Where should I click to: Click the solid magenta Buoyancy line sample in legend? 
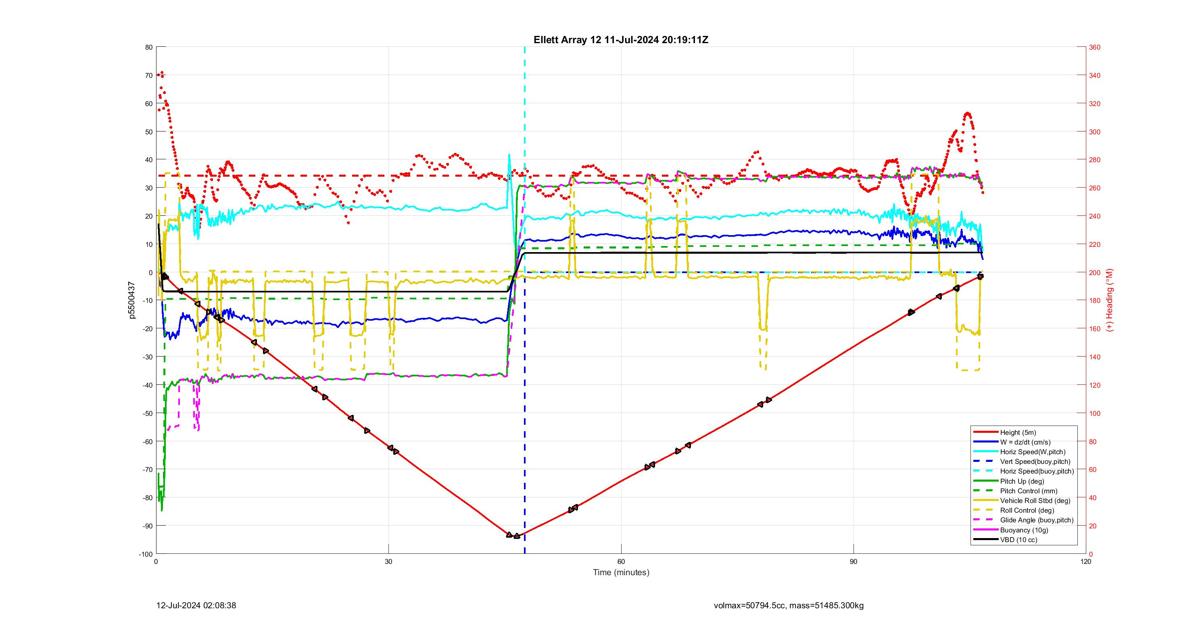[x=985, y=530]
